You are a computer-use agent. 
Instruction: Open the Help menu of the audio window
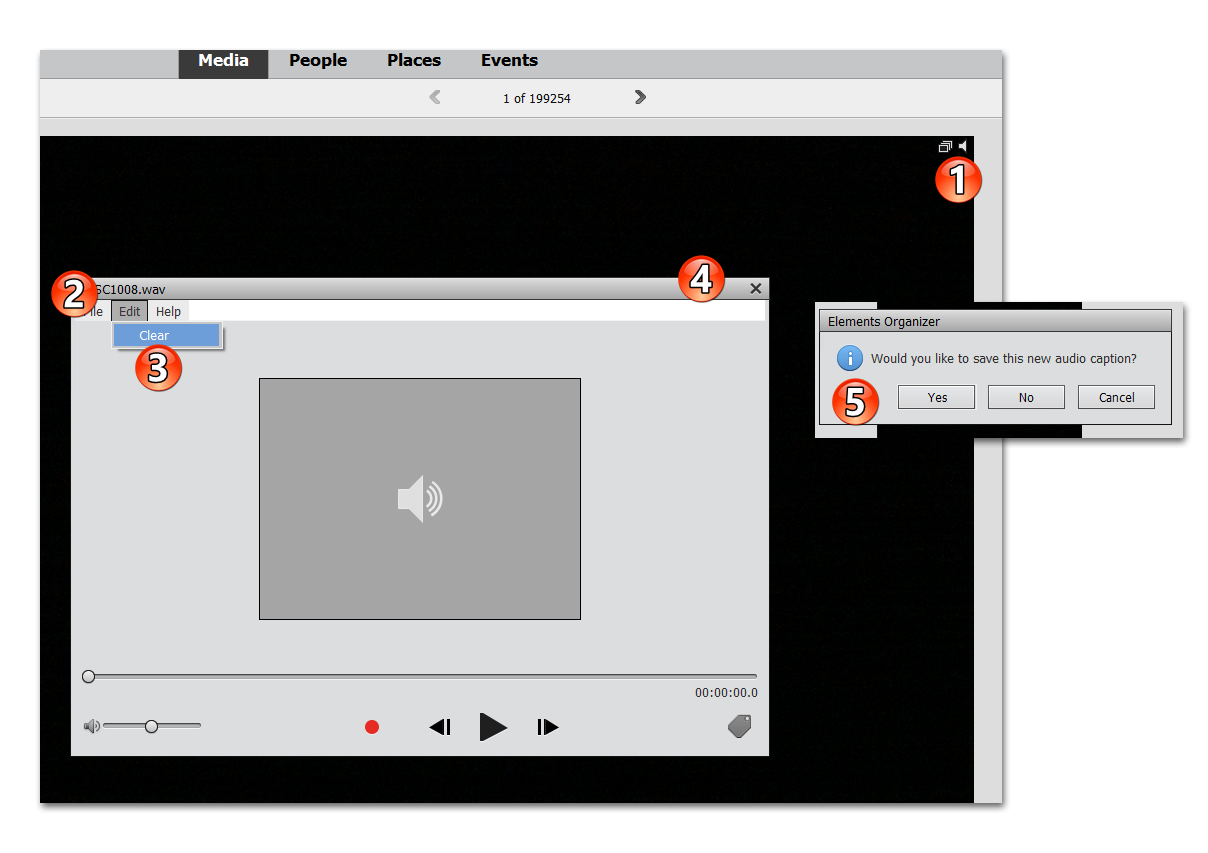click(x=168, y=311)
